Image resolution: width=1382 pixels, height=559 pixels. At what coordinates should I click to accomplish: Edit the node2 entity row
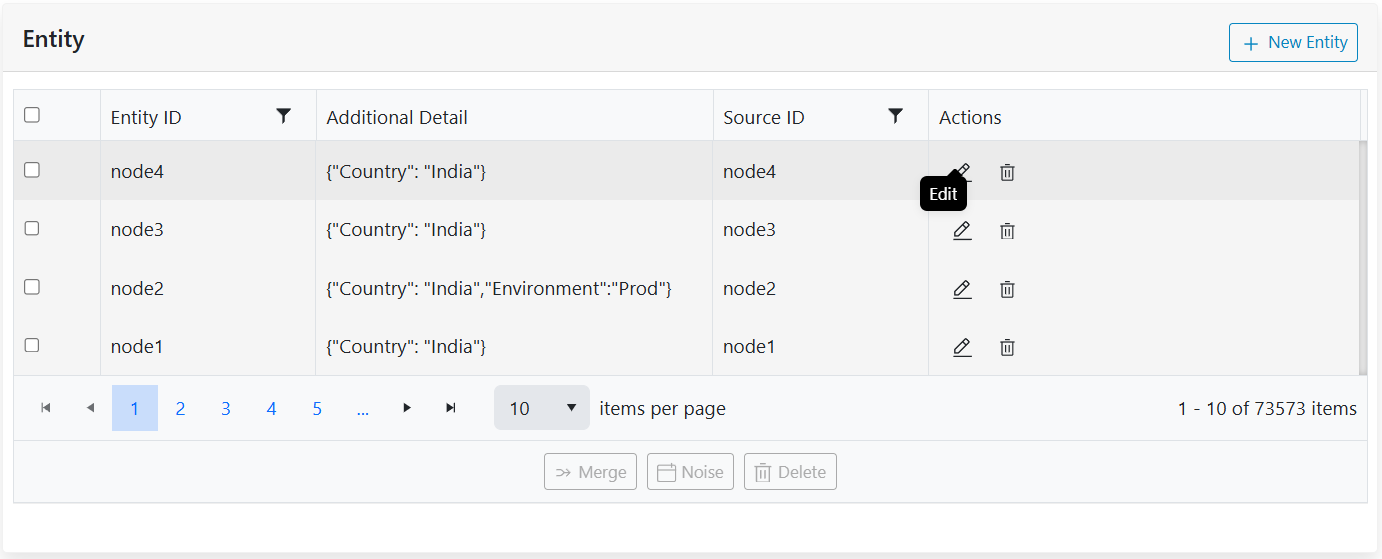[962, 289]
